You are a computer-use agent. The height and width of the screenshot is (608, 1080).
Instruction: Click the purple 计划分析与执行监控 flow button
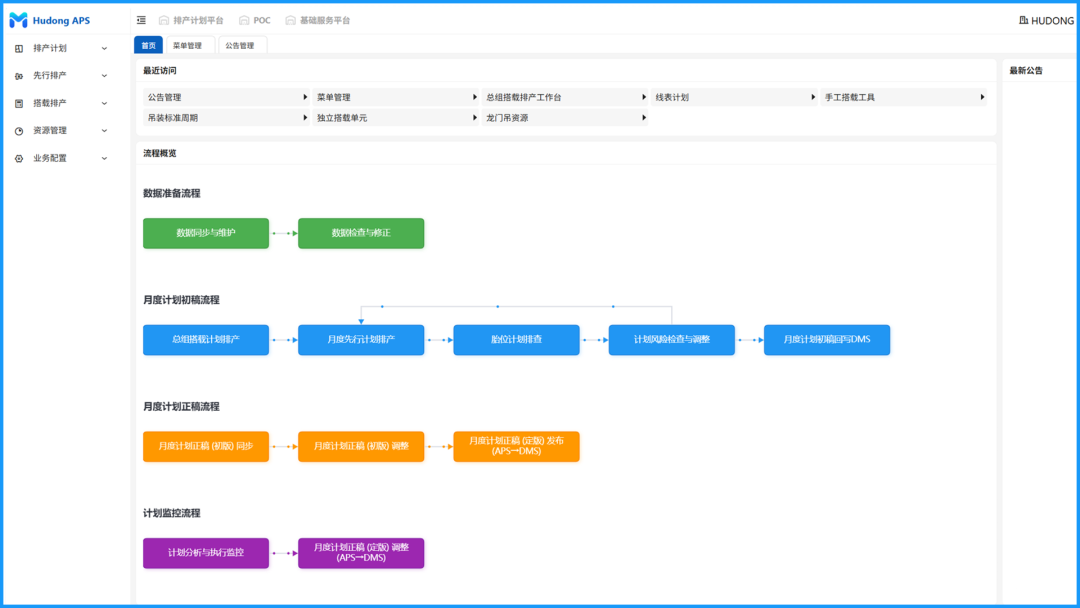[206, 553]
